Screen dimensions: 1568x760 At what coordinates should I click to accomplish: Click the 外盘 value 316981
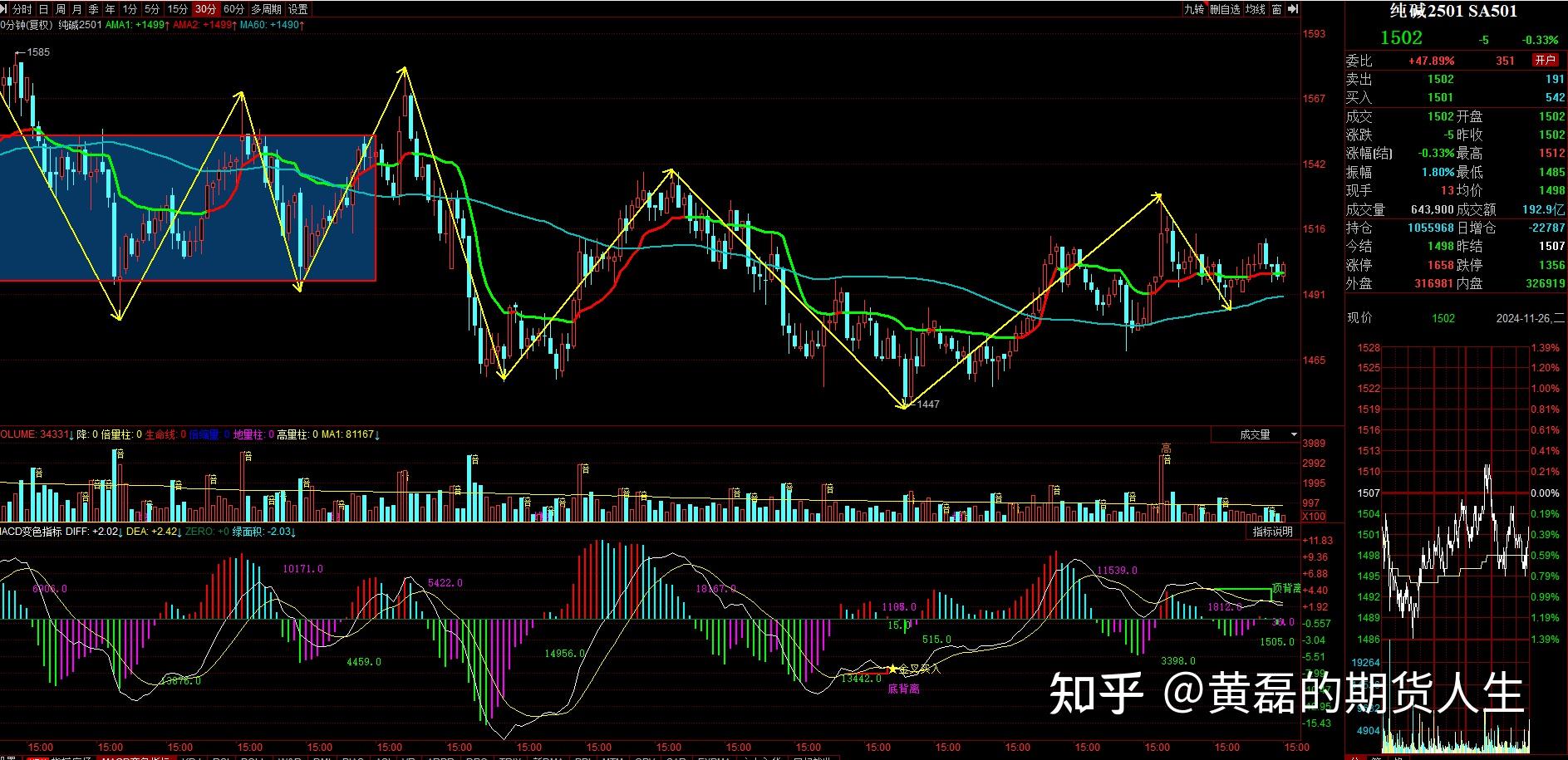pyautogui.click(x=1434, y=283)
